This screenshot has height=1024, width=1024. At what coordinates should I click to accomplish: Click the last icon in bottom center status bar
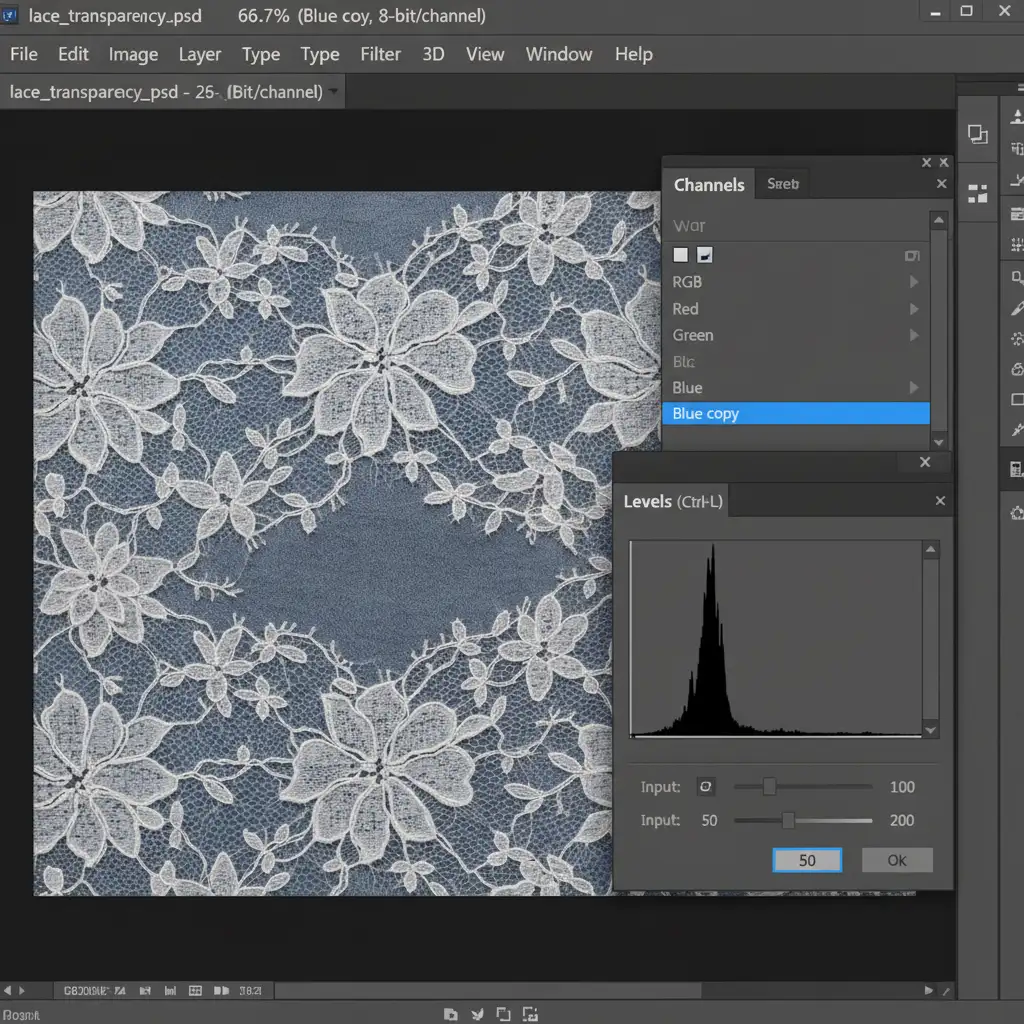coord(531,1013)
